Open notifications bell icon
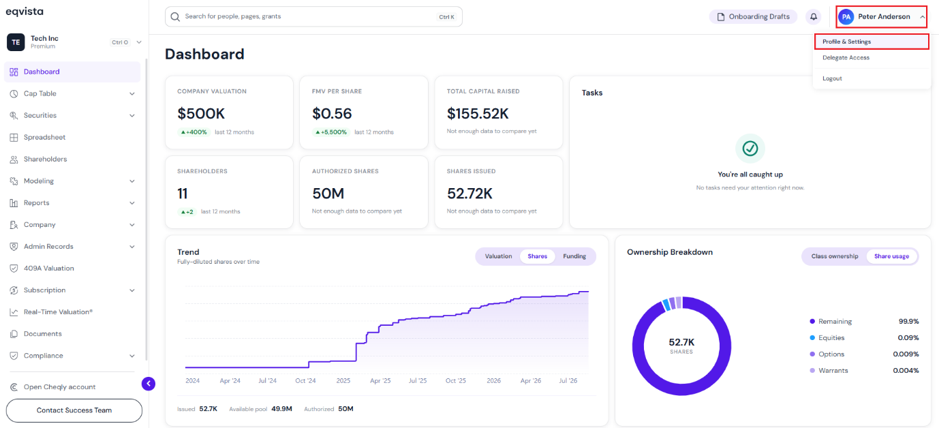The width and height of the screenshot is (939, 428). click(x=813, y=17)
